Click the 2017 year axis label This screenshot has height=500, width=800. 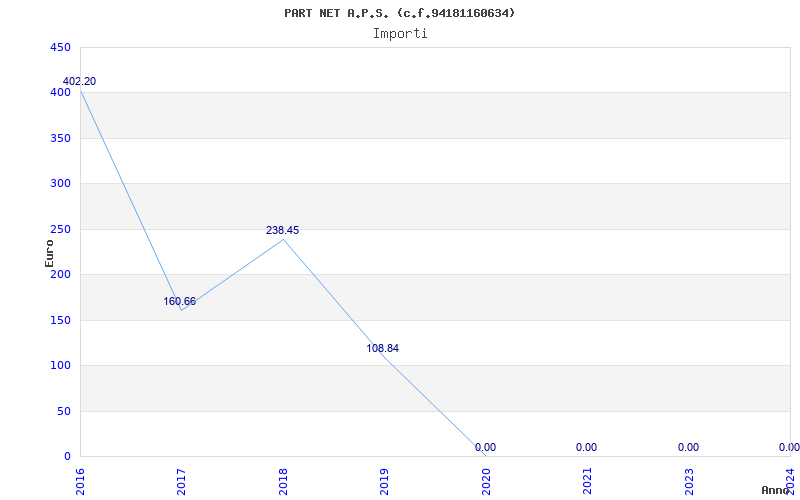pyautogui.click(x=182, y=480)
